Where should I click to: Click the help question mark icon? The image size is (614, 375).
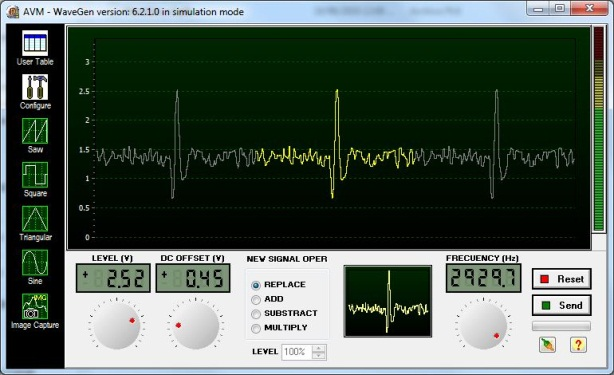578,345
